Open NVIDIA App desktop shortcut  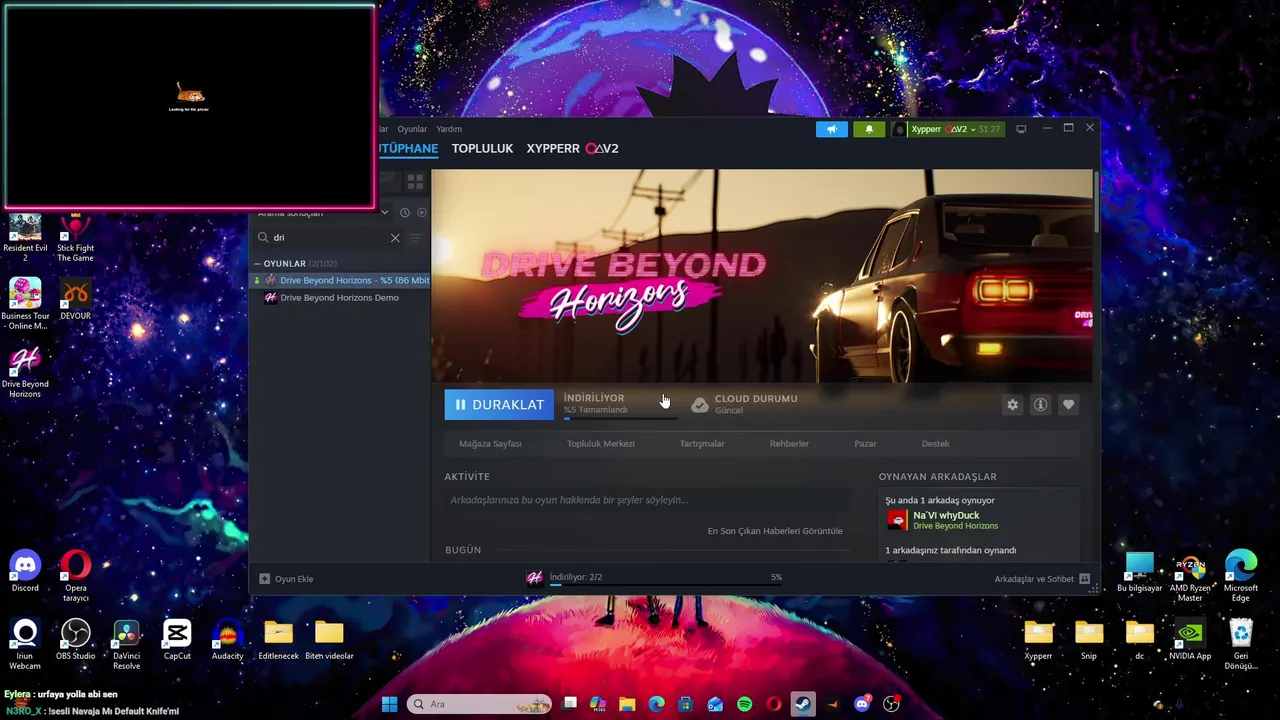[x=1190, y=640]
